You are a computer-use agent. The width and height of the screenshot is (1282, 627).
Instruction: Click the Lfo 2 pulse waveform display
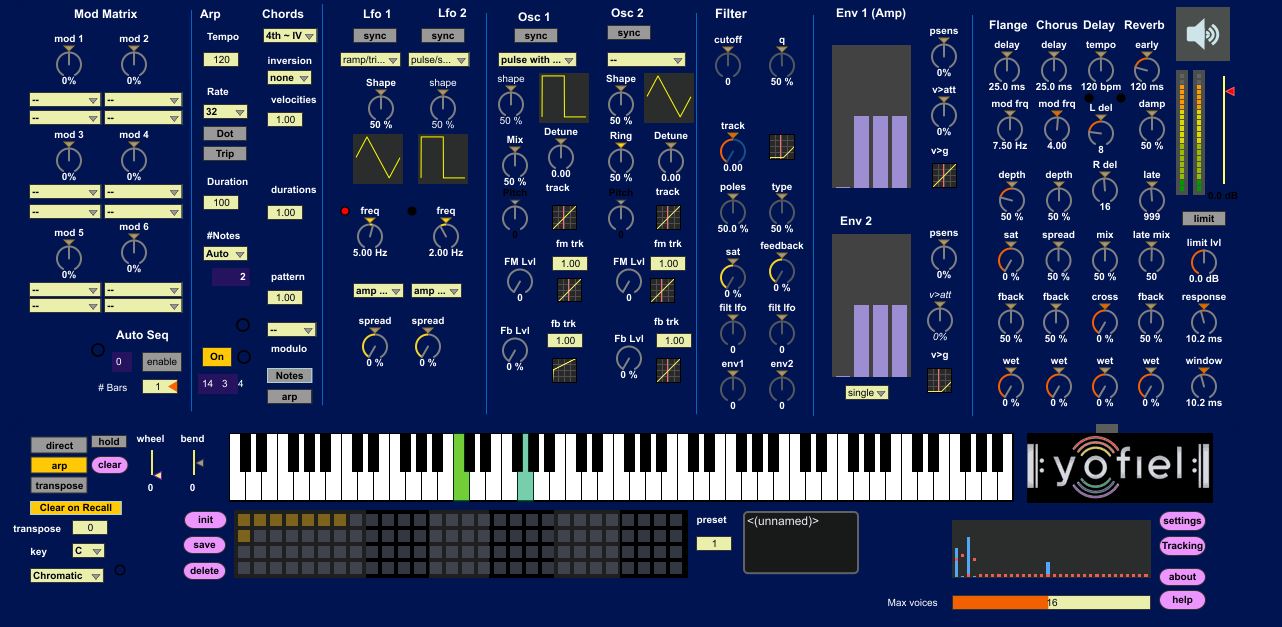443,159
